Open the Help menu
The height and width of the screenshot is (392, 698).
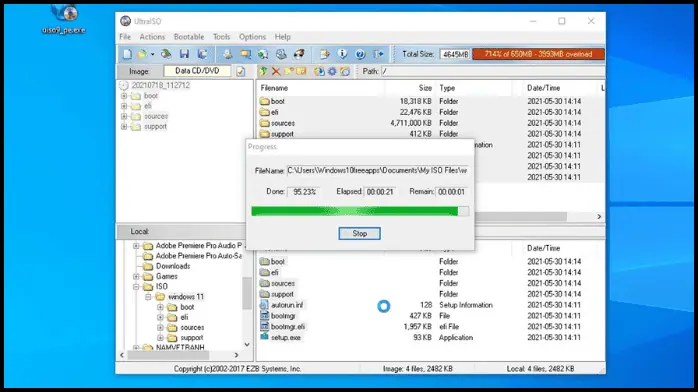pyautogui.click(x=282, y=37)
